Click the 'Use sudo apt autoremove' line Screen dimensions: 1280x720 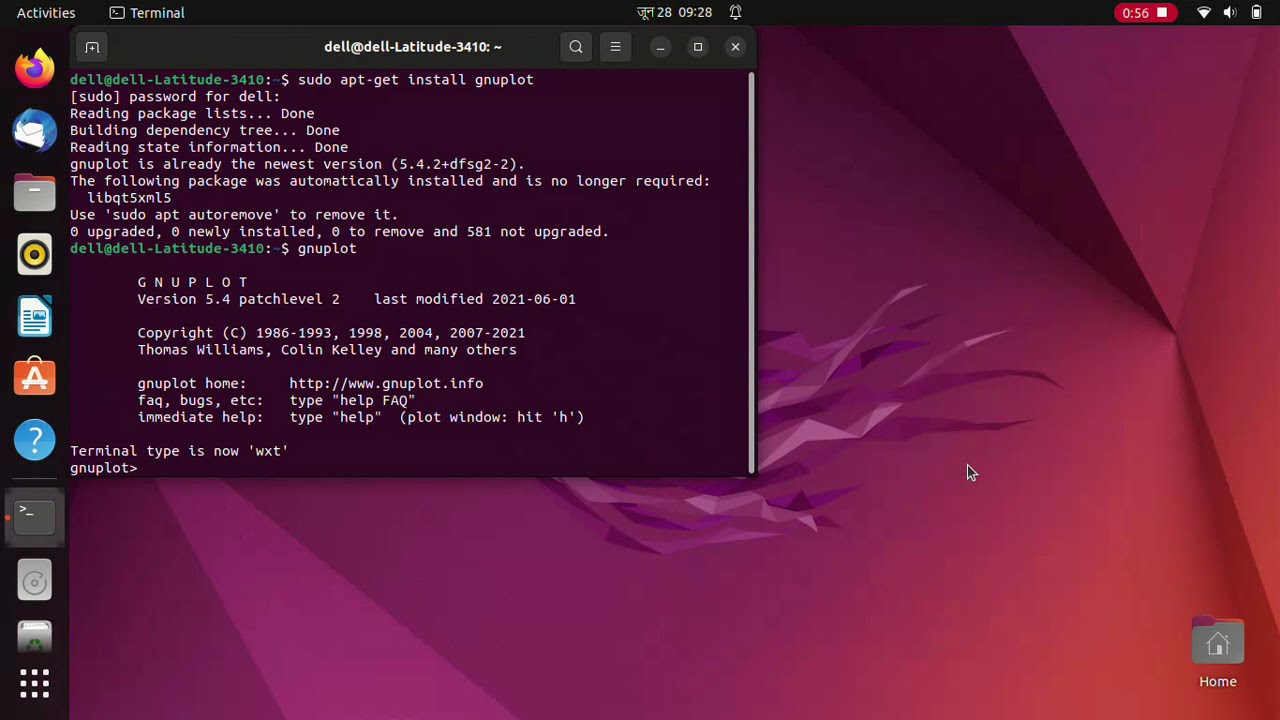coord(234,215)
